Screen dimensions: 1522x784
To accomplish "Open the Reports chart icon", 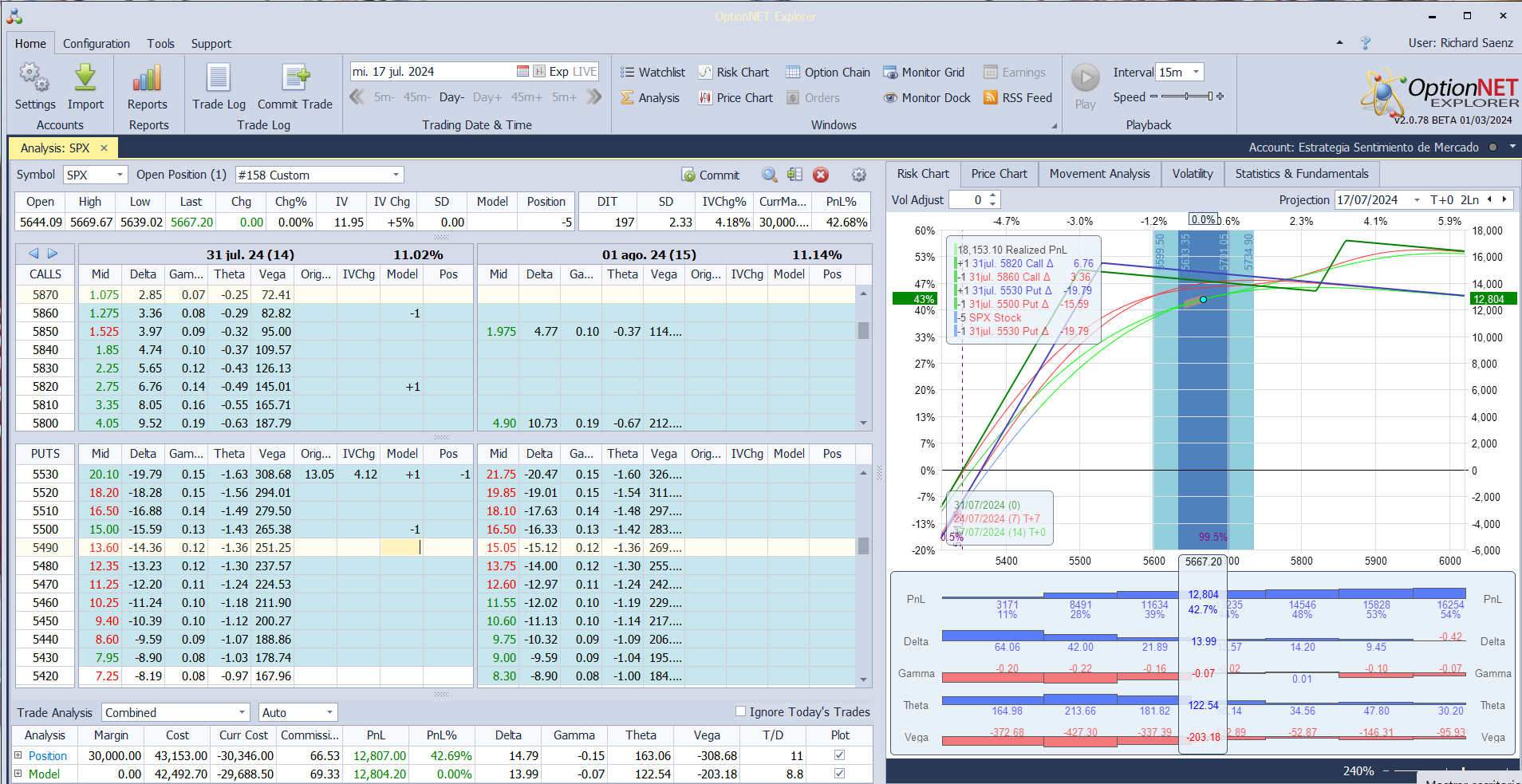I will click(148, 79).
